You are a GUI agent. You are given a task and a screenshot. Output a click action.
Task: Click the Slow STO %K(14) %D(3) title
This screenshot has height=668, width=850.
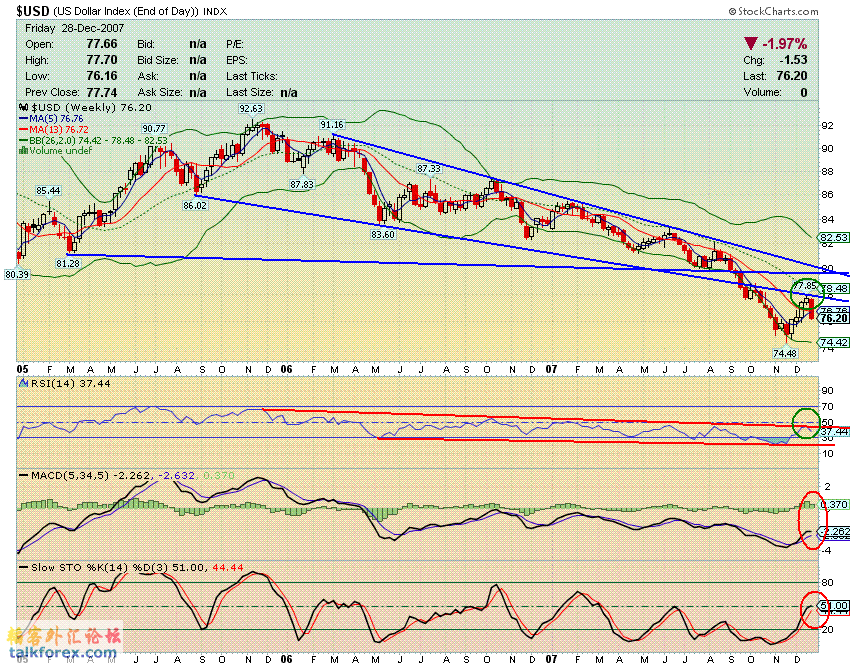coord(100,567)
